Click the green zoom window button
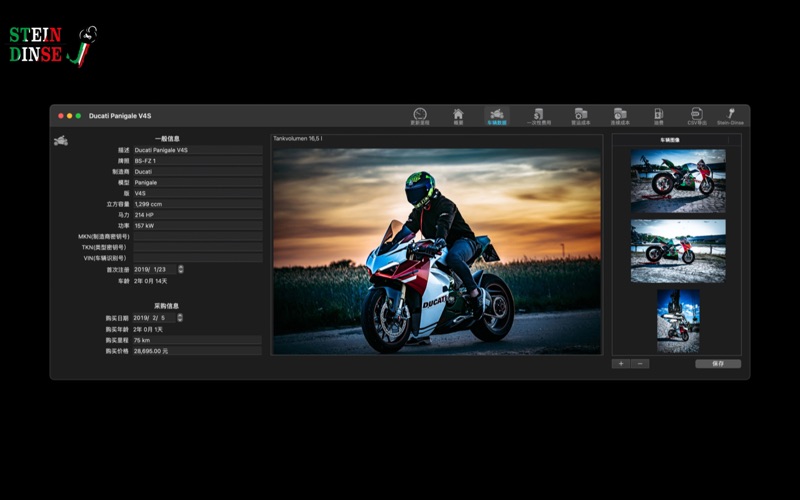Screen dimensions: 800x500 tap(78, 116)
